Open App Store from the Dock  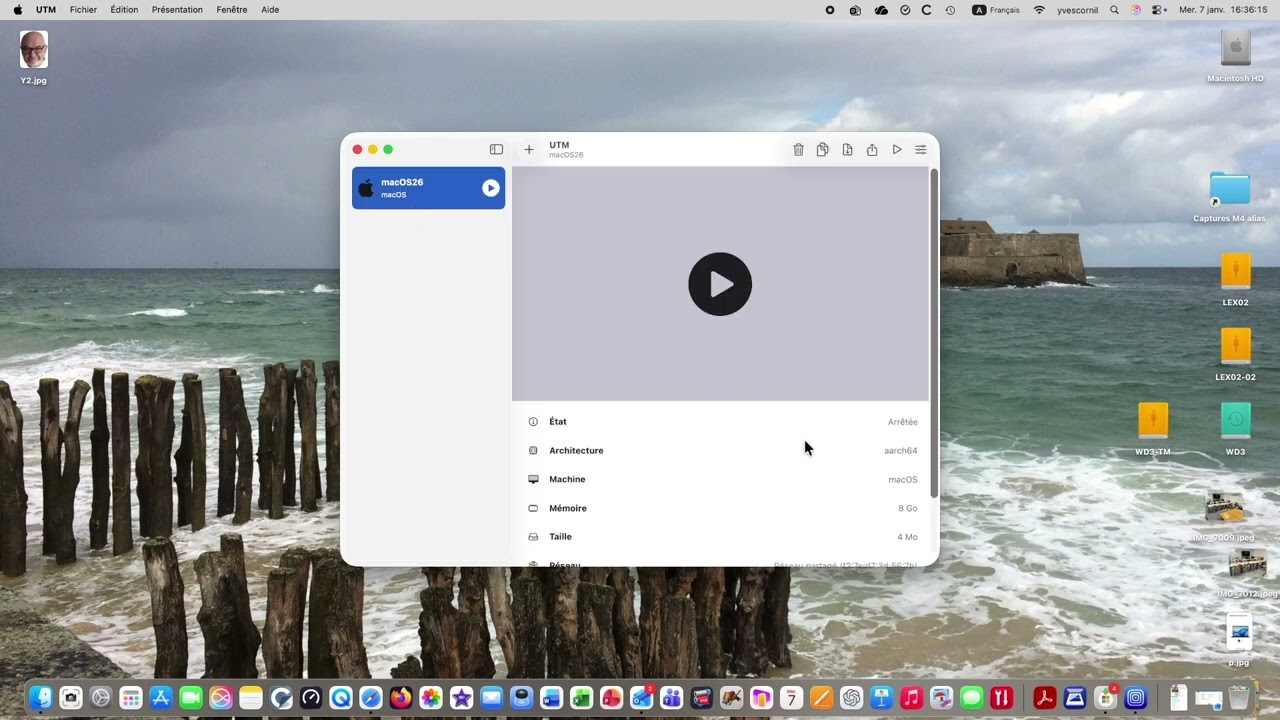coord(160,698)
